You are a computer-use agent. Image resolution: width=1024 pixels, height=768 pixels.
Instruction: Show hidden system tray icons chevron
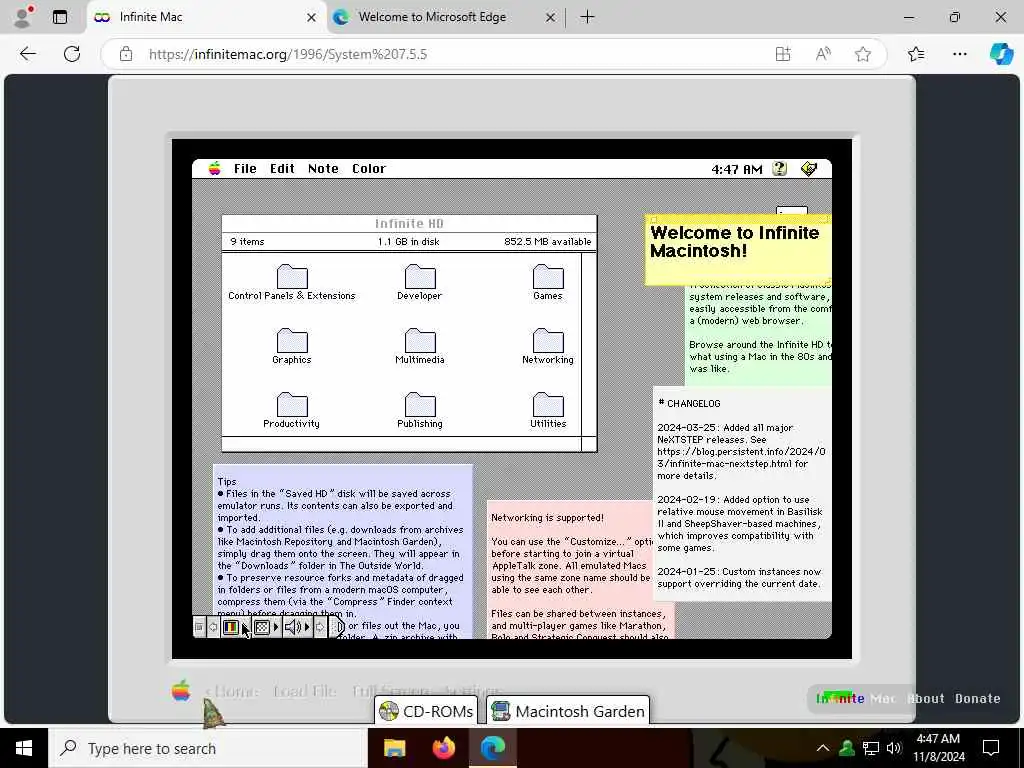(823, 748)
